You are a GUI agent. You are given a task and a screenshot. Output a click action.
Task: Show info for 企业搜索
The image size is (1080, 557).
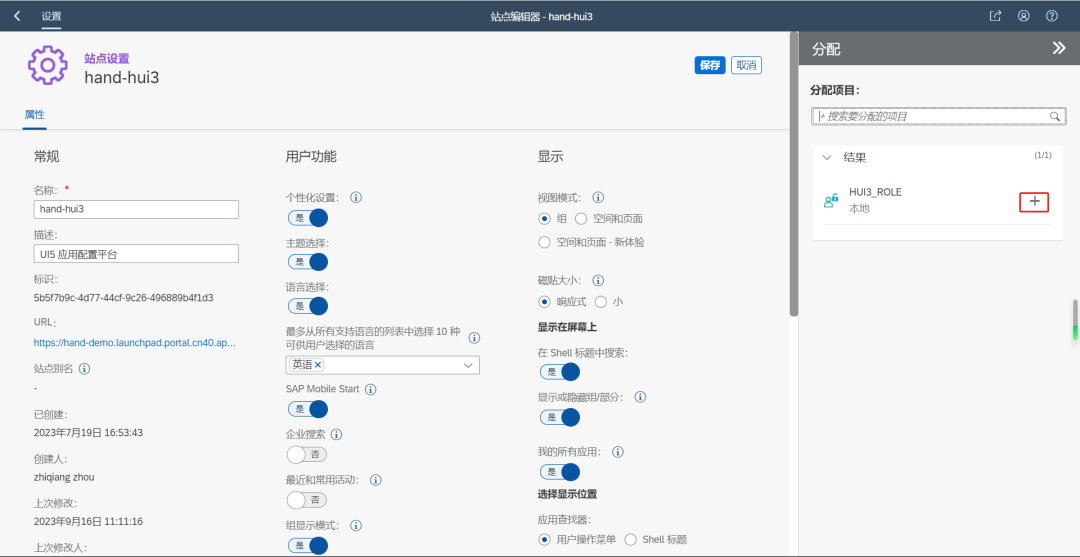coord(337,434)
